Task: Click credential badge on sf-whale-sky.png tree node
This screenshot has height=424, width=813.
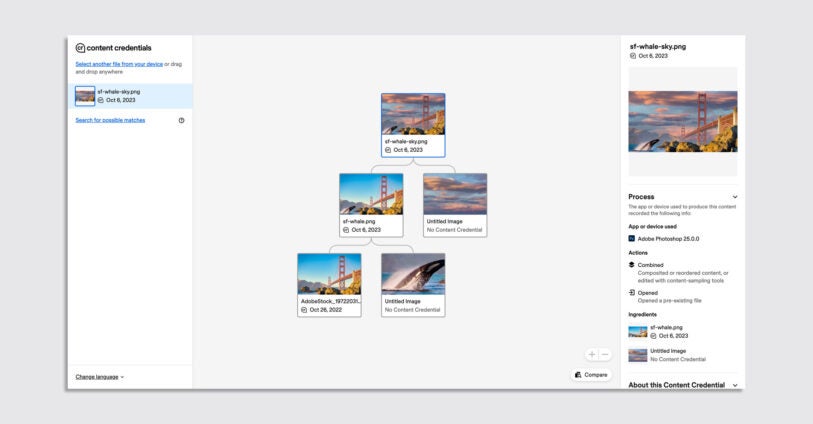Action: [x=388, y=150]
